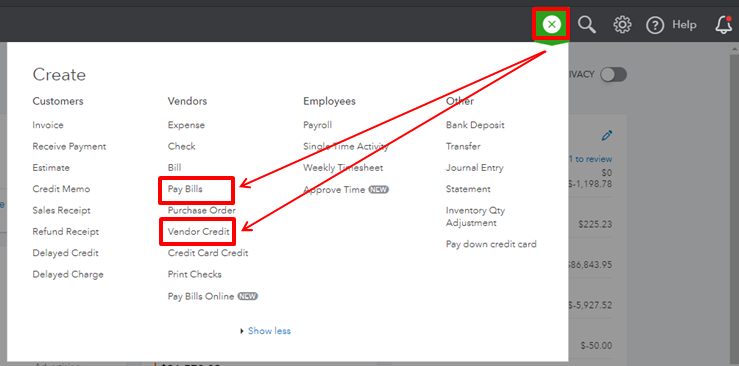Select Delayed Charge

point(68,274)
